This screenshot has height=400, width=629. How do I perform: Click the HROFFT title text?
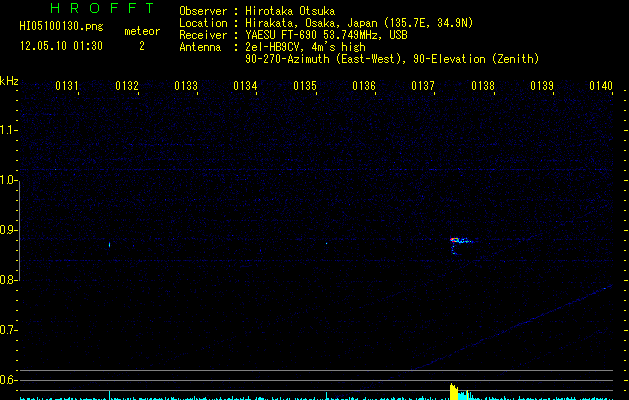click(x=102, y=8)
